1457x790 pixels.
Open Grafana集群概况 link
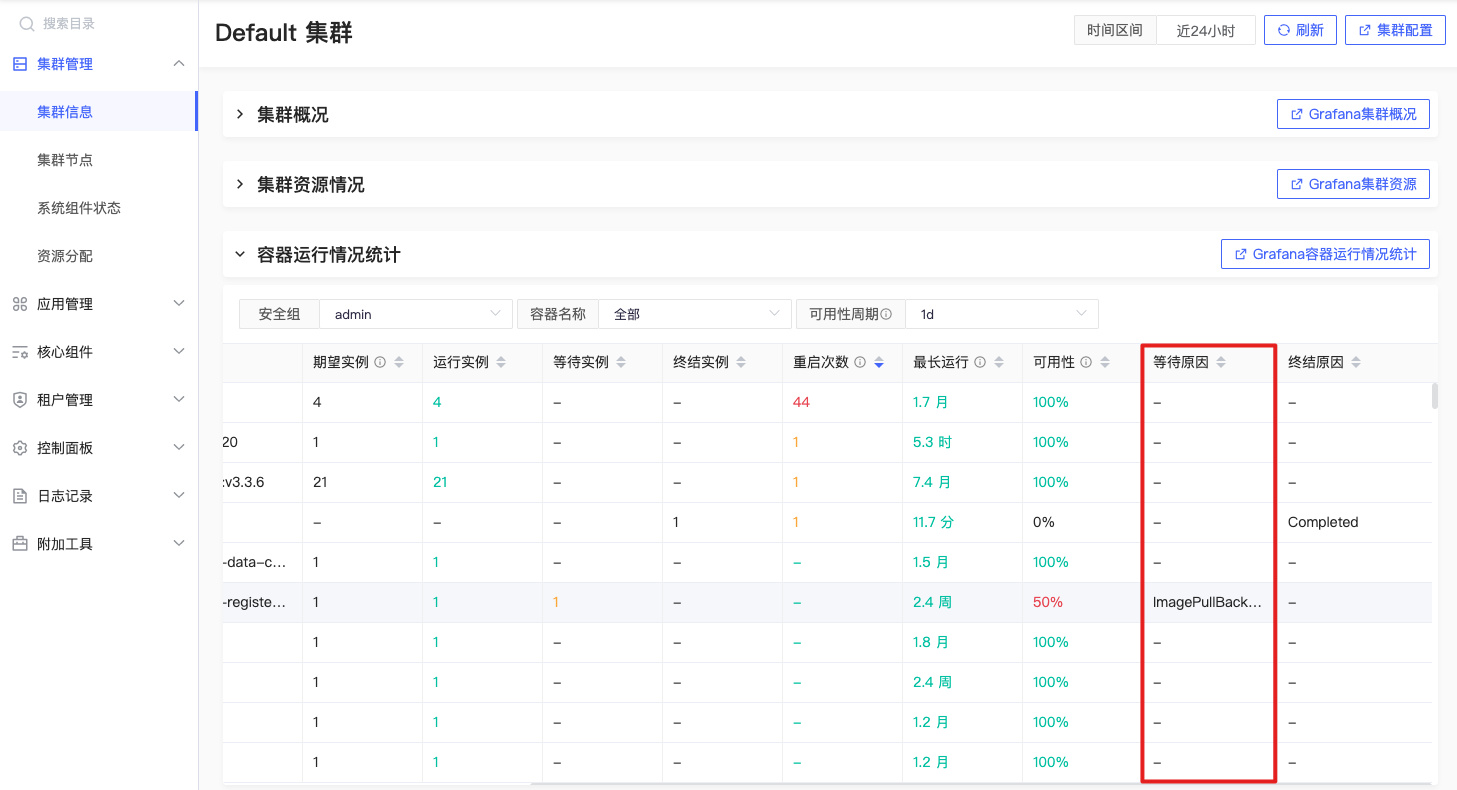pos(1353,114)
